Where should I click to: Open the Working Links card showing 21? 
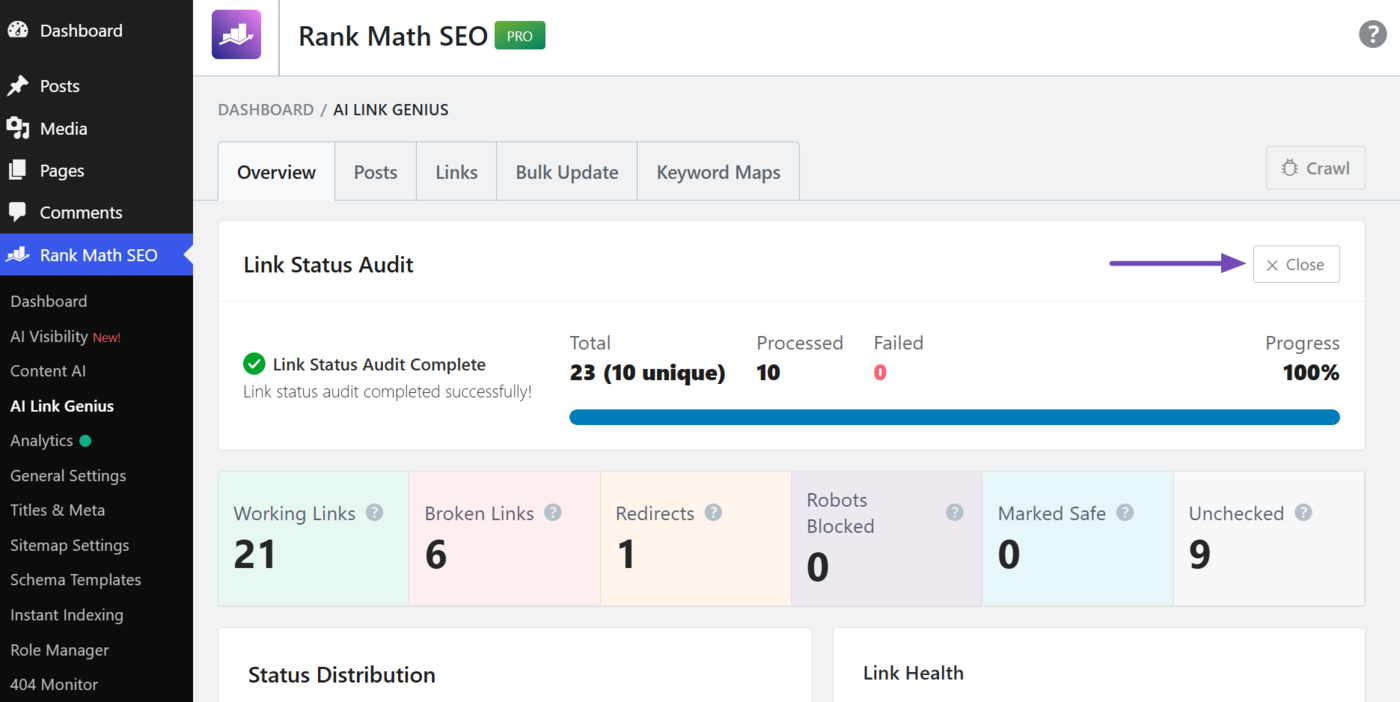coord(314,539)
